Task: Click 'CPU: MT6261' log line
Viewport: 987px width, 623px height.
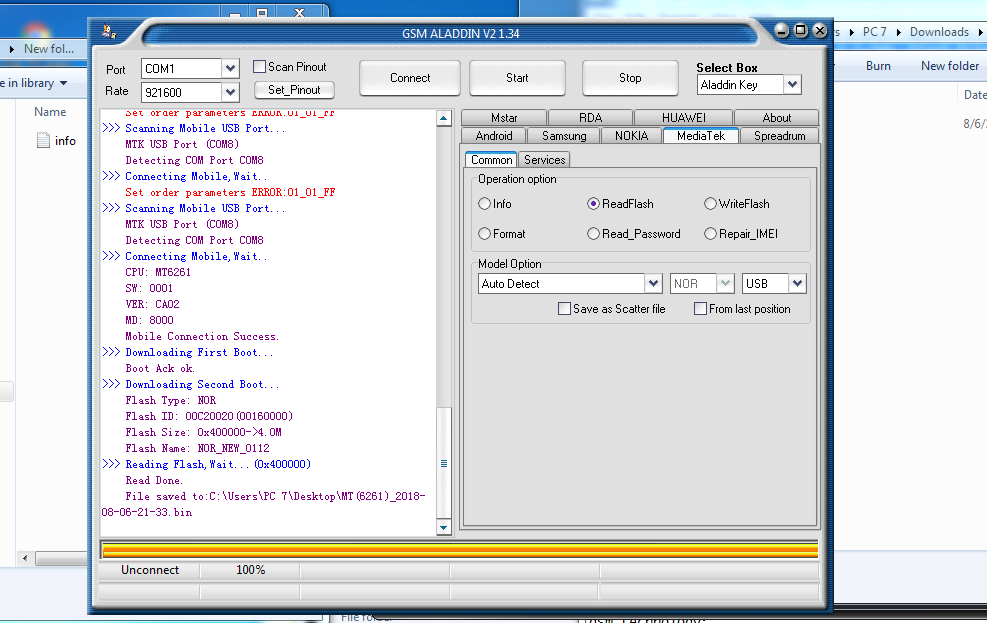Action: point(158,272)
